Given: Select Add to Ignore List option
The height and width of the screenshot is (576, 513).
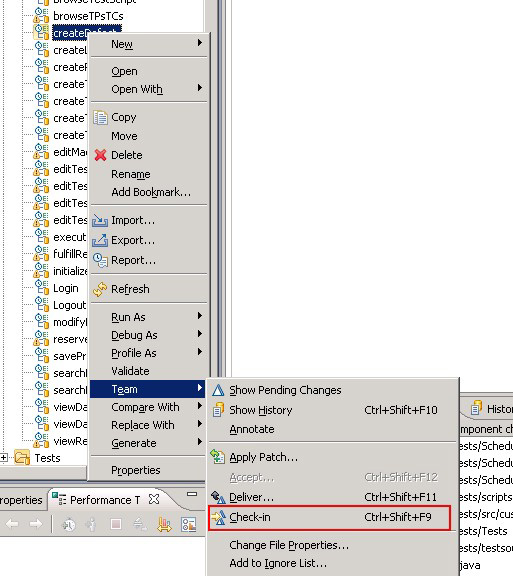Looking at the screenshot, I should (278, 563).
